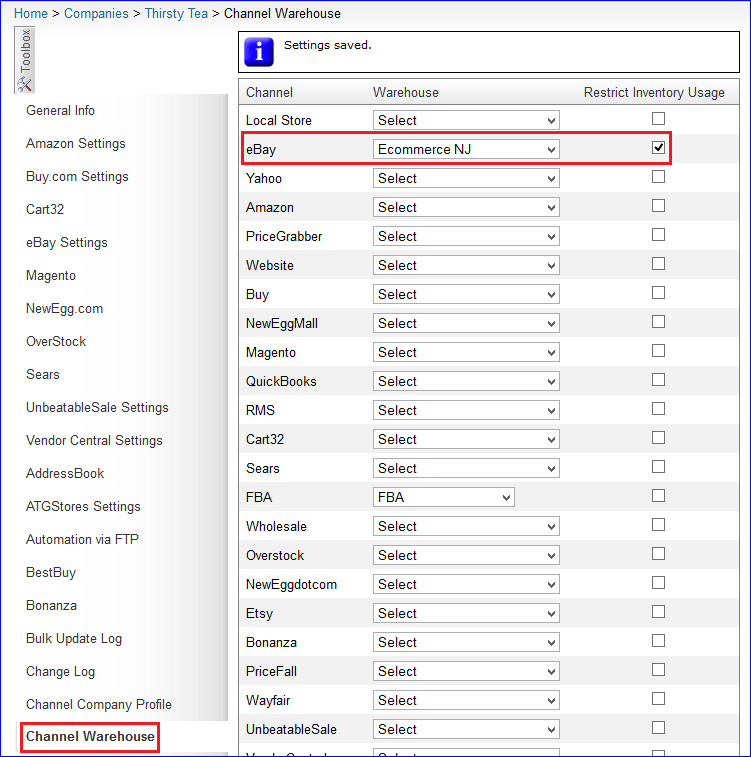Open Bonanza channel warehouse dropdown

coord(466,642)
